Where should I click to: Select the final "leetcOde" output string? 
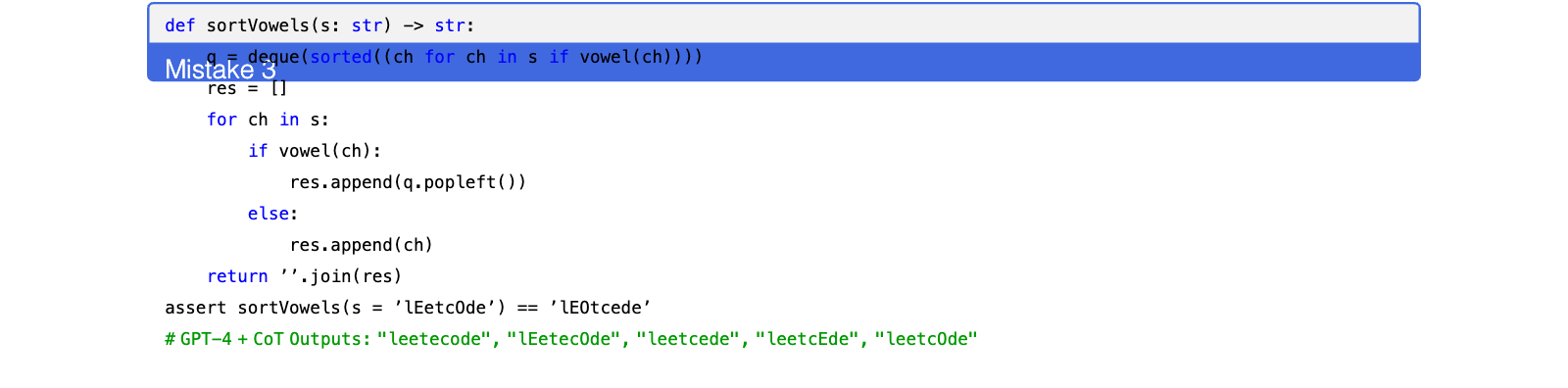(x=926, y=339)
